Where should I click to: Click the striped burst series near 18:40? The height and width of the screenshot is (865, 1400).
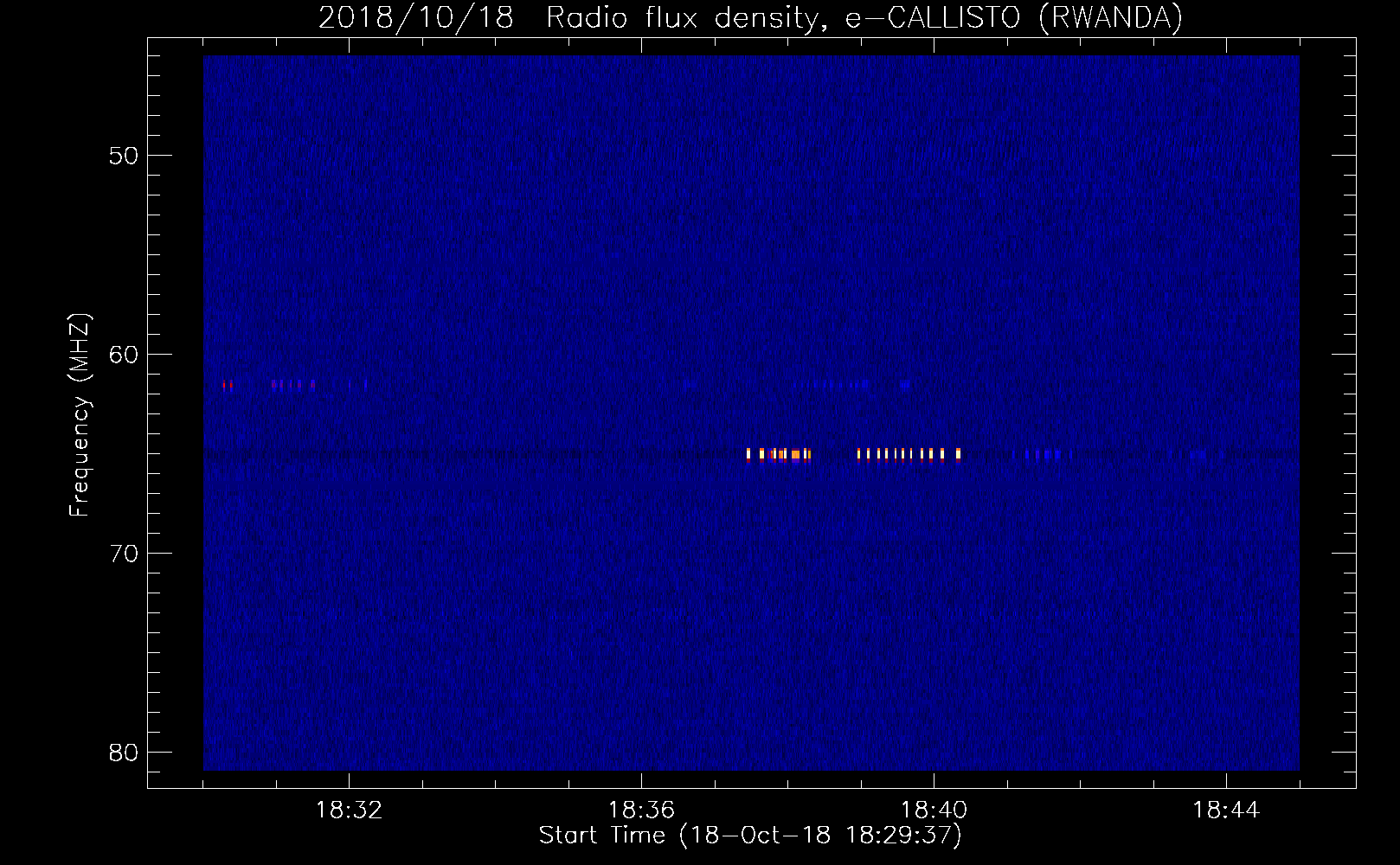tap(909, 454)
